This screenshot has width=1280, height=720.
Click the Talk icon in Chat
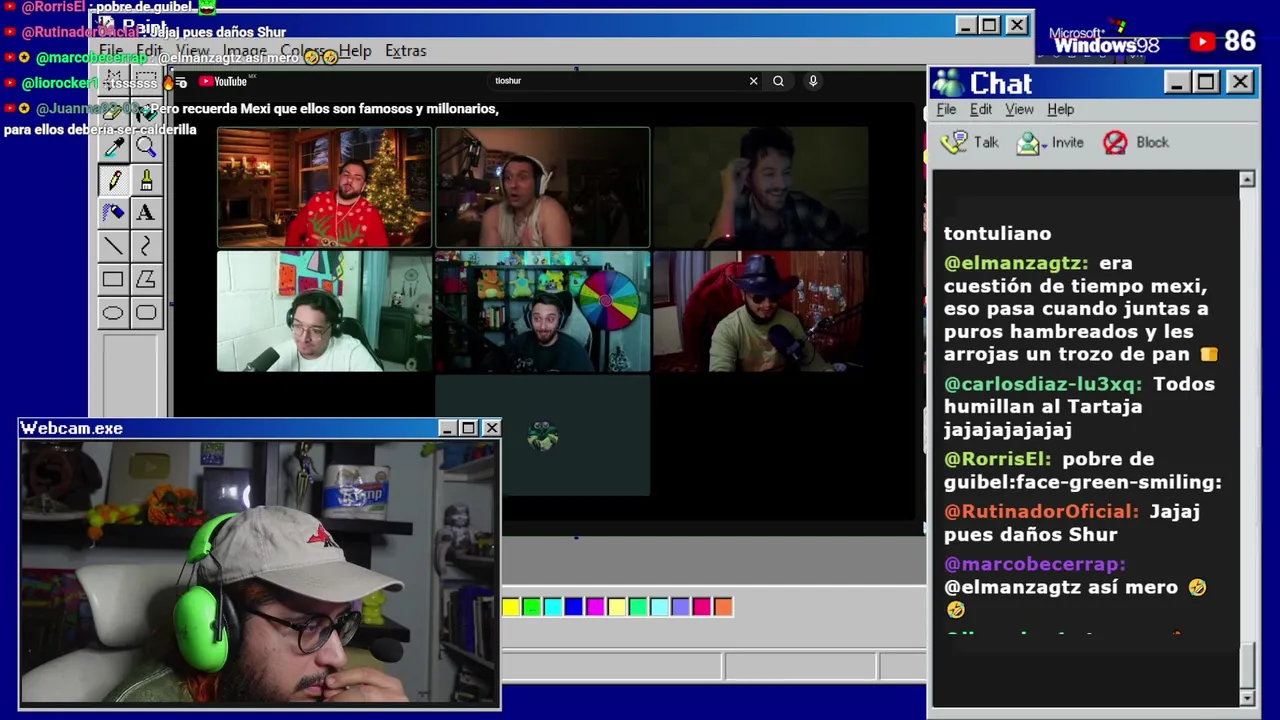click(x=955, y=142)
